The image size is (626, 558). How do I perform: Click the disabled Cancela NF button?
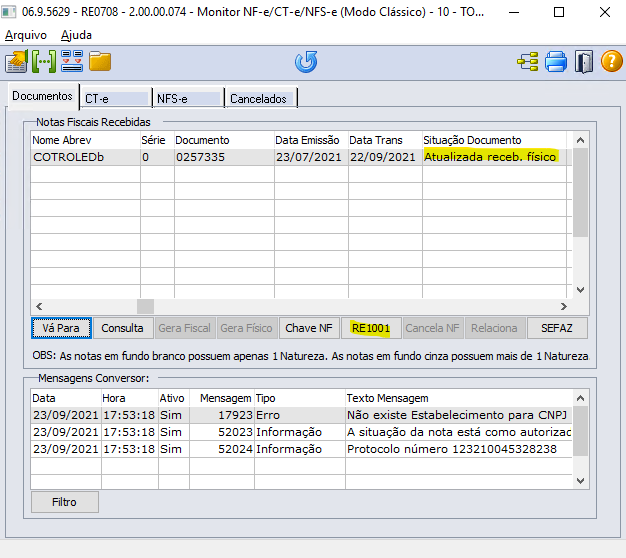(432, 328)
